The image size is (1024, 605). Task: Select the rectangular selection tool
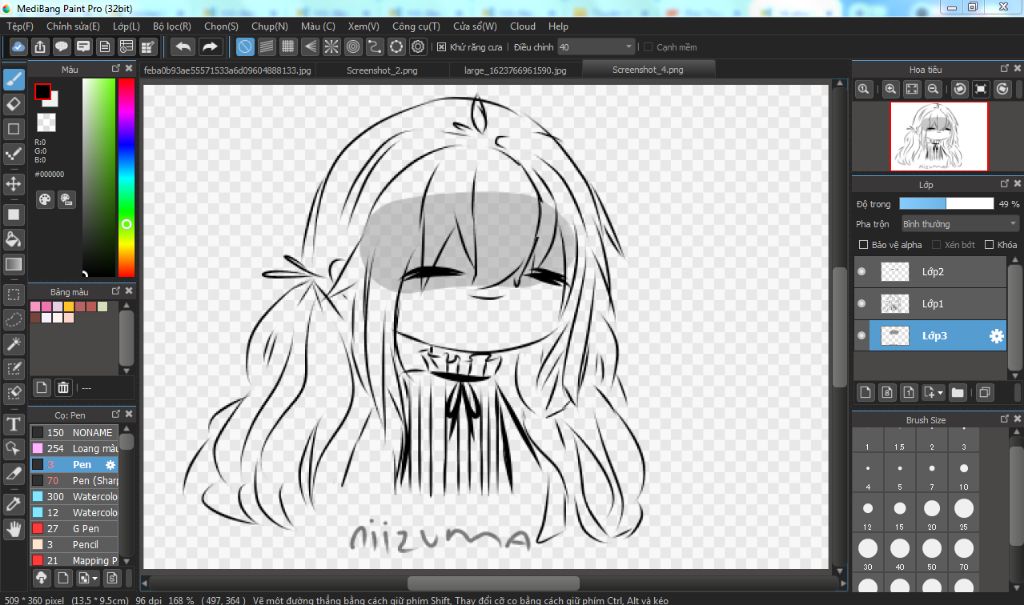click(x=14, y=295)
